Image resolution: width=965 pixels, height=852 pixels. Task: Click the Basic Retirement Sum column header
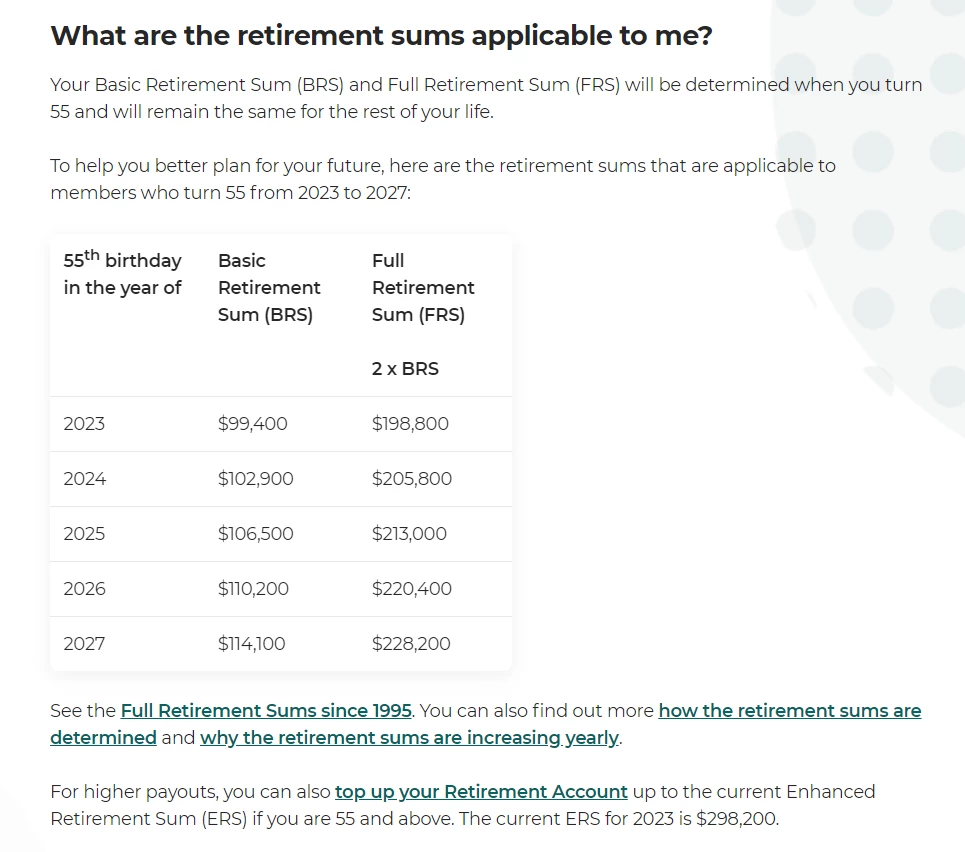pos(269,287)
